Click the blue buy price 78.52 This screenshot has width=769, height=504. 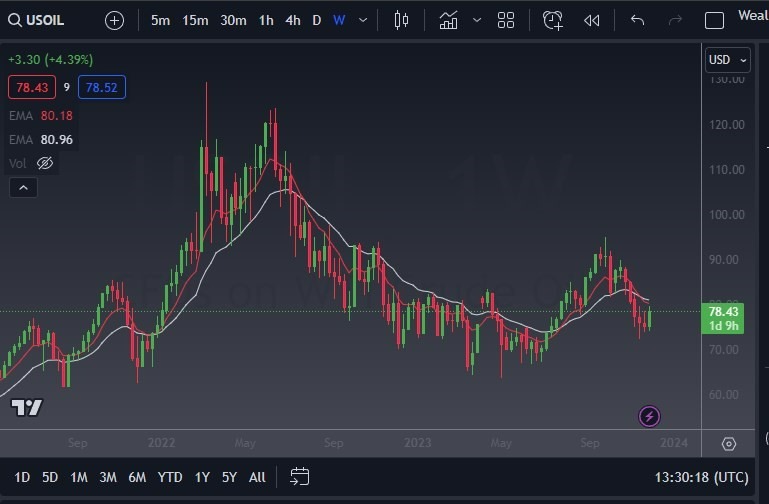(102, 87)
